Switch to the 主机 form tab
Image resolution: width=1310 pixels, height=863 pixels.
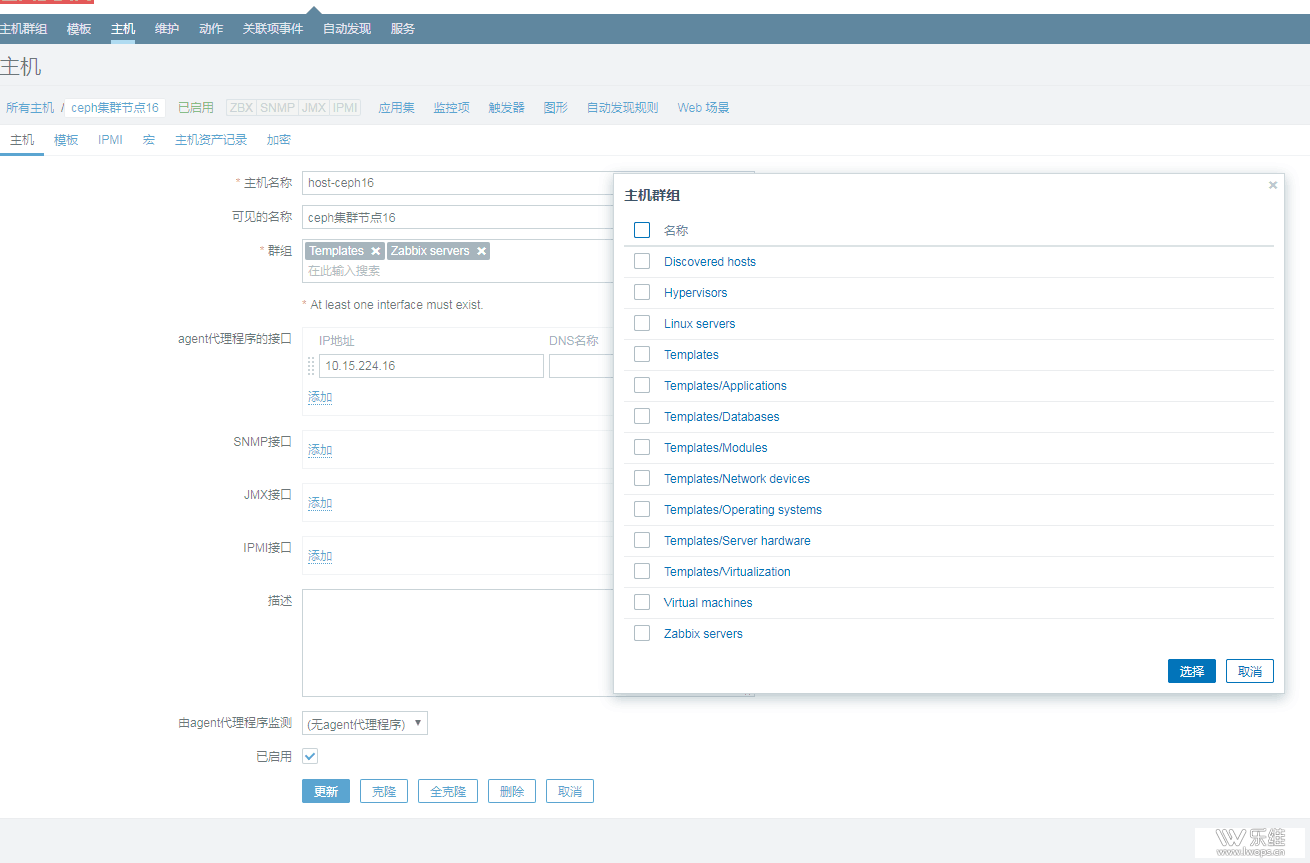tap(22, 140)
